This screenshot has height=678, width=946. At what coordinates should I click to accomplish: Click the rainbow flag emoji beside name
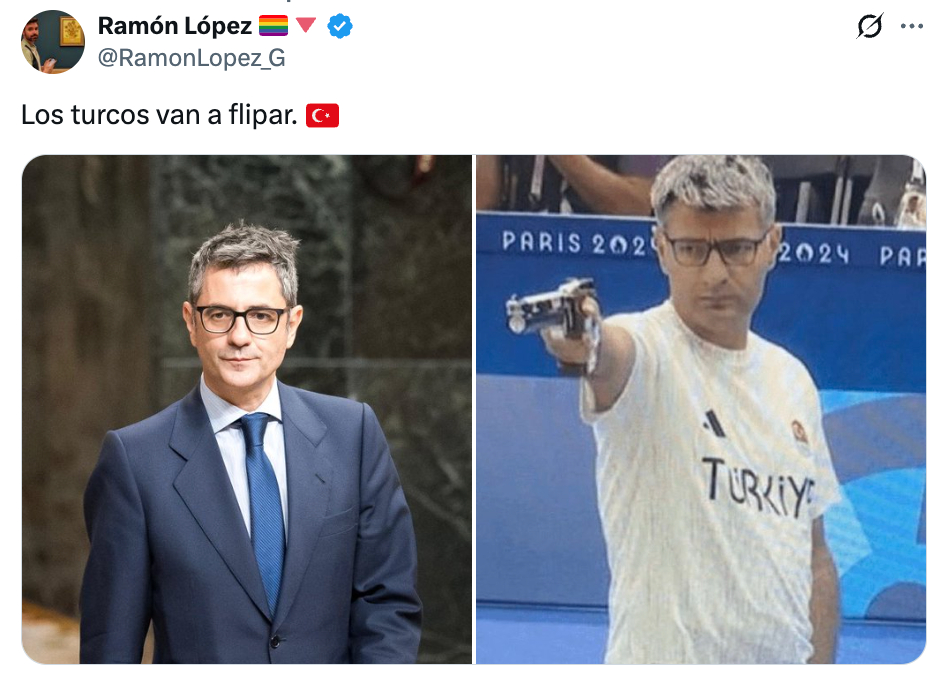point(273,26)
